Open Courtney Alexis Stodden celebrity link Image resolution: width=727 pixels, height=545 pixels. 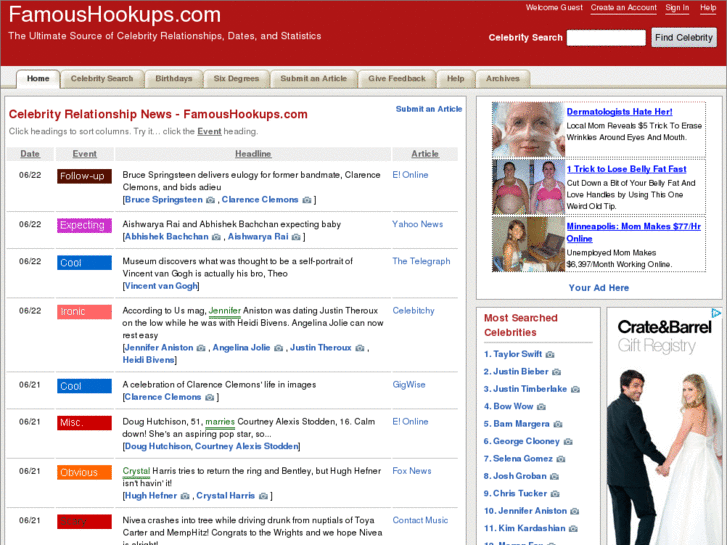(x=247, y=447)
